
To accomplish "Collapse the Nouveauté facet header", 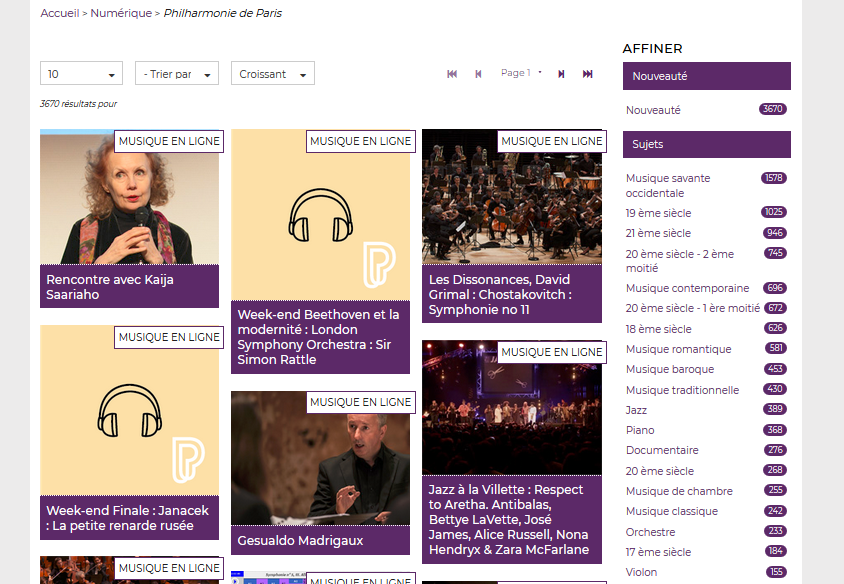I will 706,76.
